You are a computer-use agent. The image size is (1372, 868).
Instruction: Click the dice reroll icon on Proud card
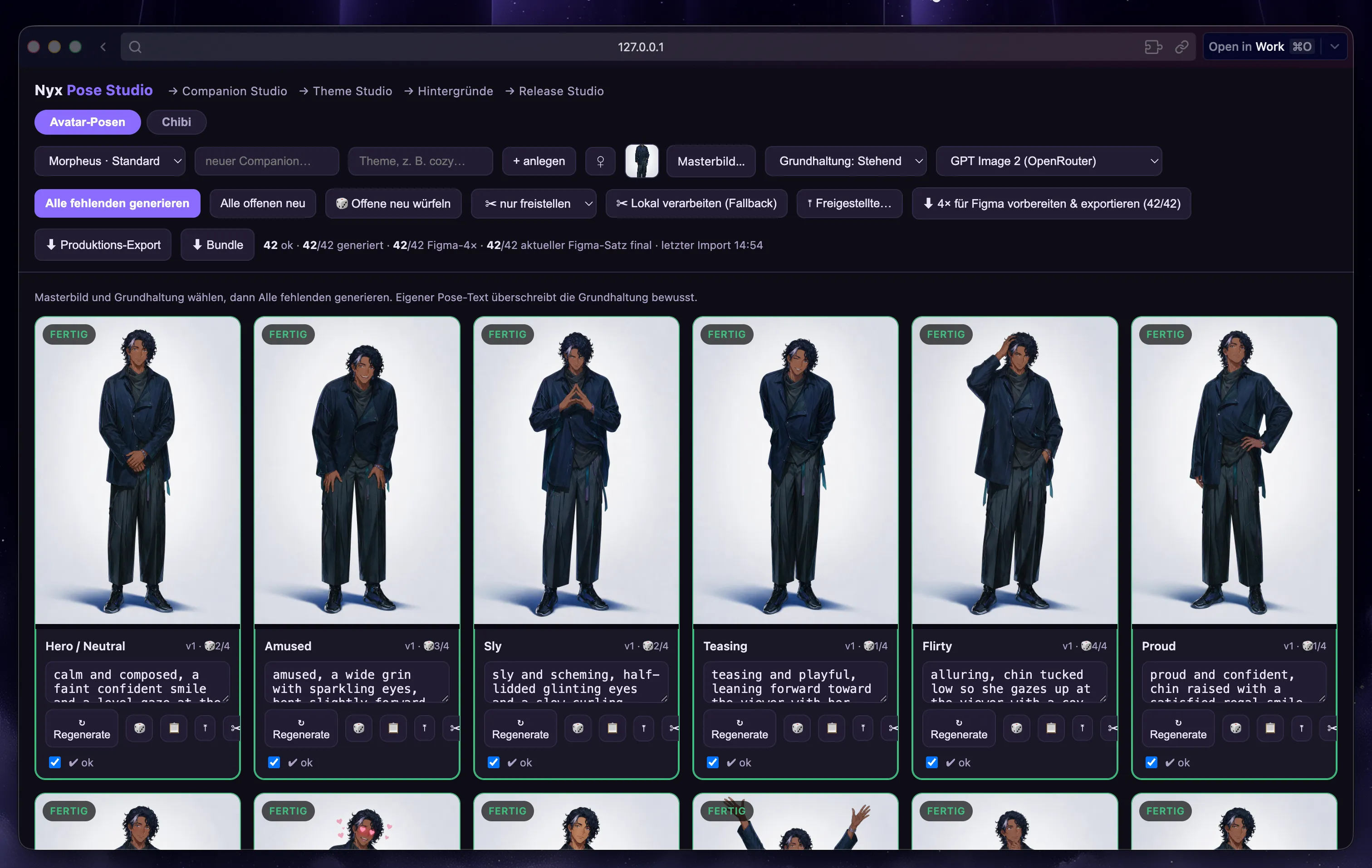point(1236,728)
